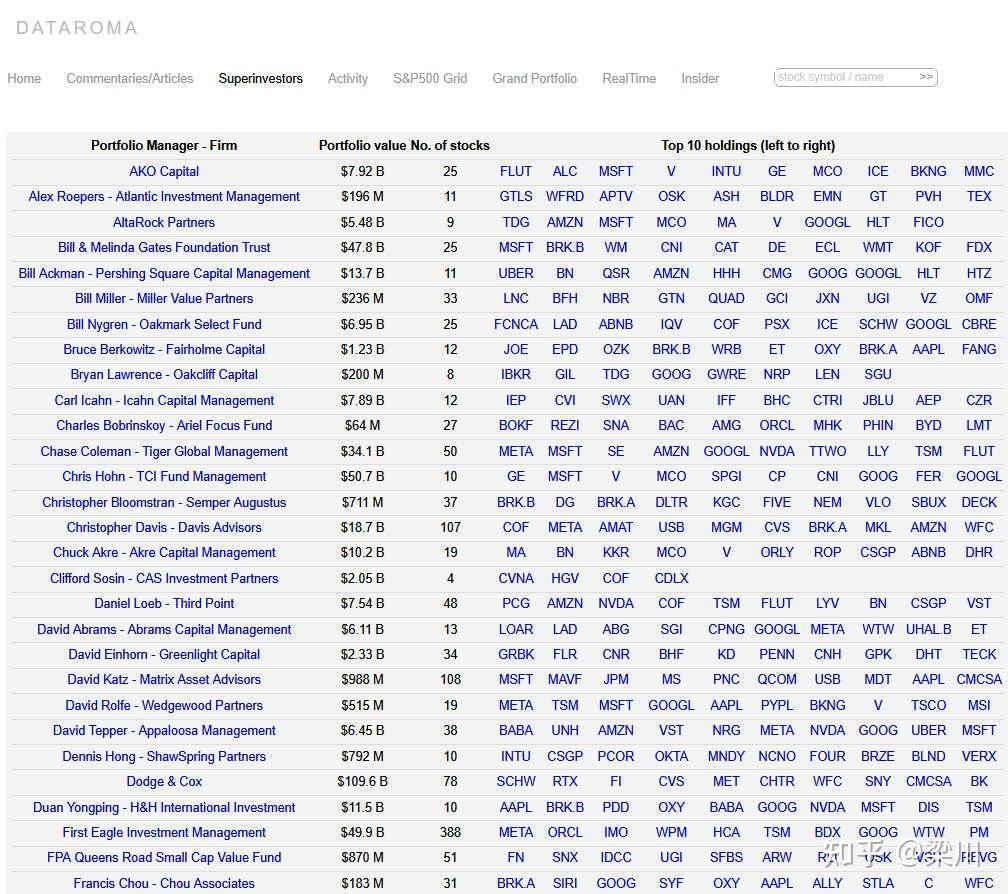Open the Grand Portfolio page
This screenshot has height=894, width=1008.
534,78
